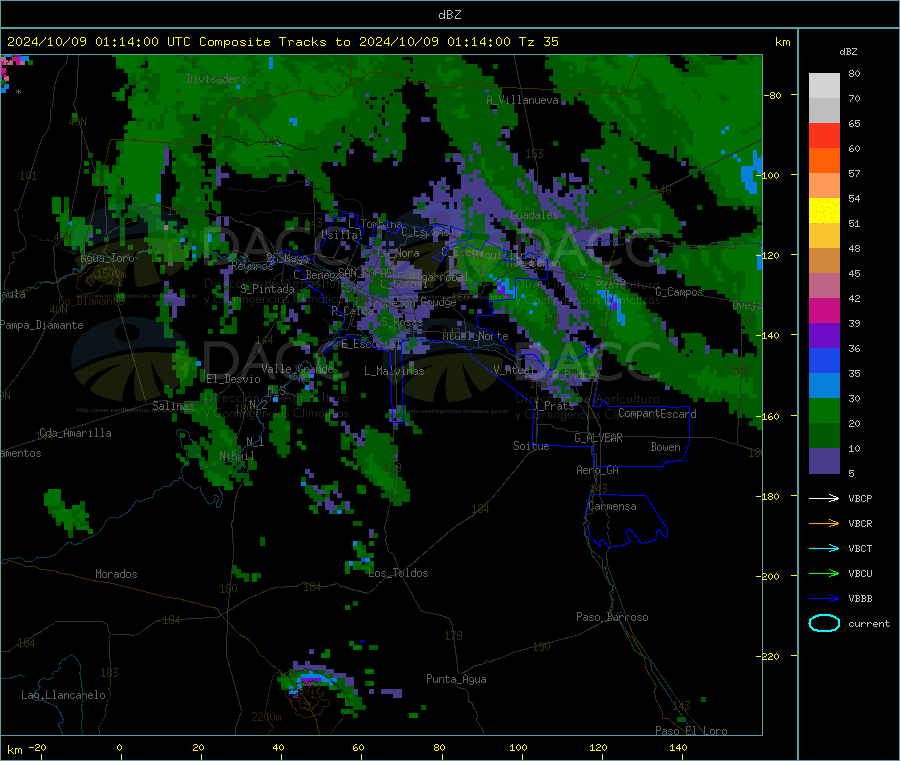Pick the light blue 30-35 dBZ swatch
This screenshot has width=900, height=761.
point(824,386)
